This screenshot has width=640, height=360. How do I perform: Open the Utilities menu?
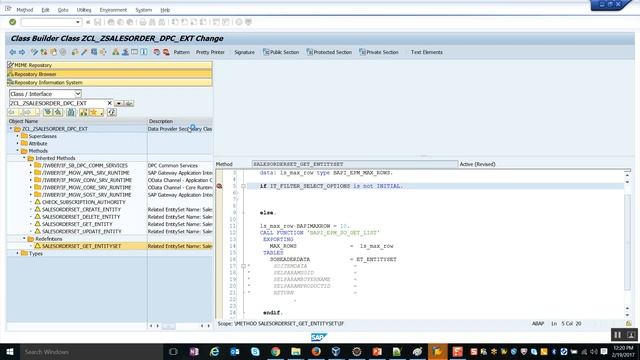[84, 10]
